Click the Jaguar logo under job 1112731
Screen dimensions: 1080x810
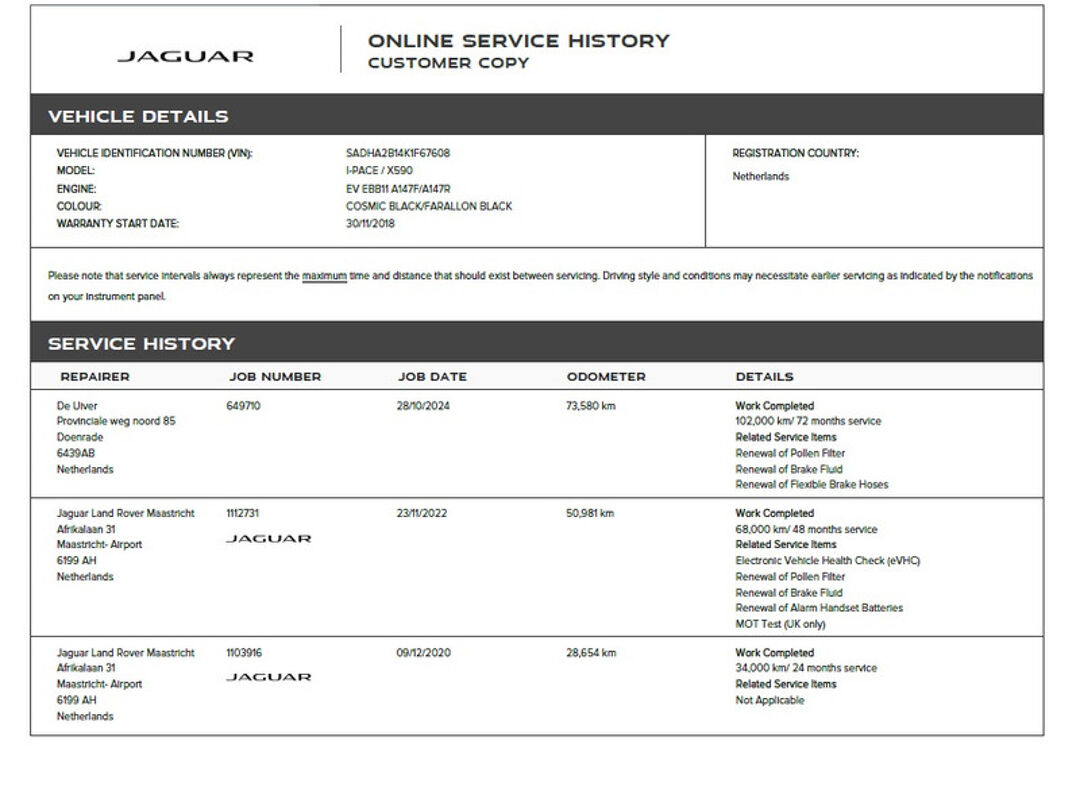(x=269, y=539)
